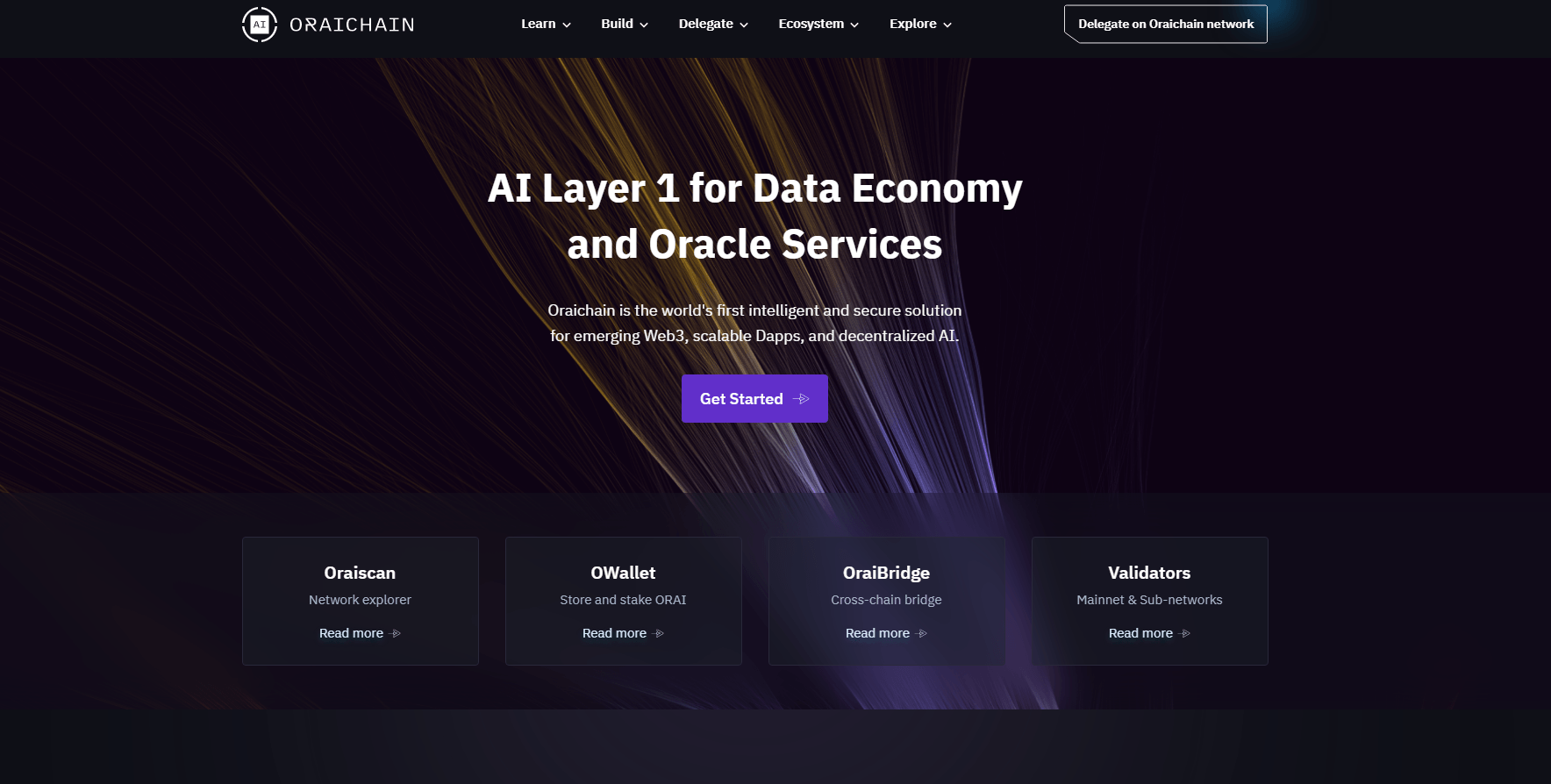Expand the Learn chevron arrow

click(x=567, y=25)
